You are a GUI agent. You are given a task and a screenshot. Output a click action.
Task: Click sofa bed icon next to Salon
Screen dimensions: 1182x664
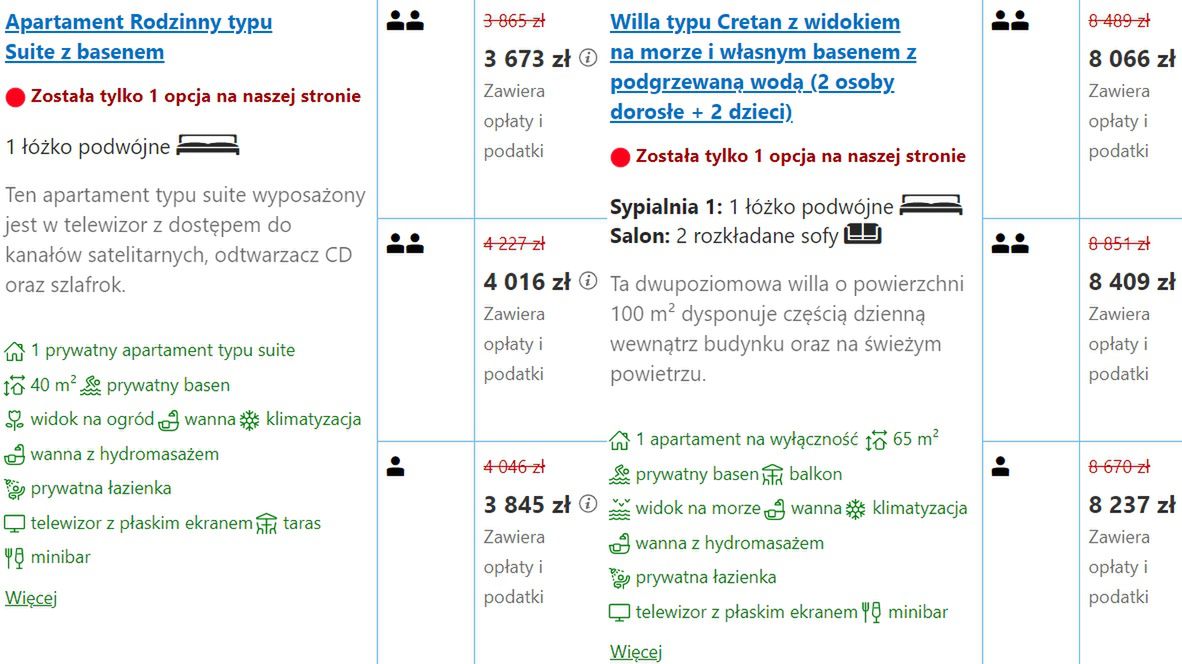(862, 234)
